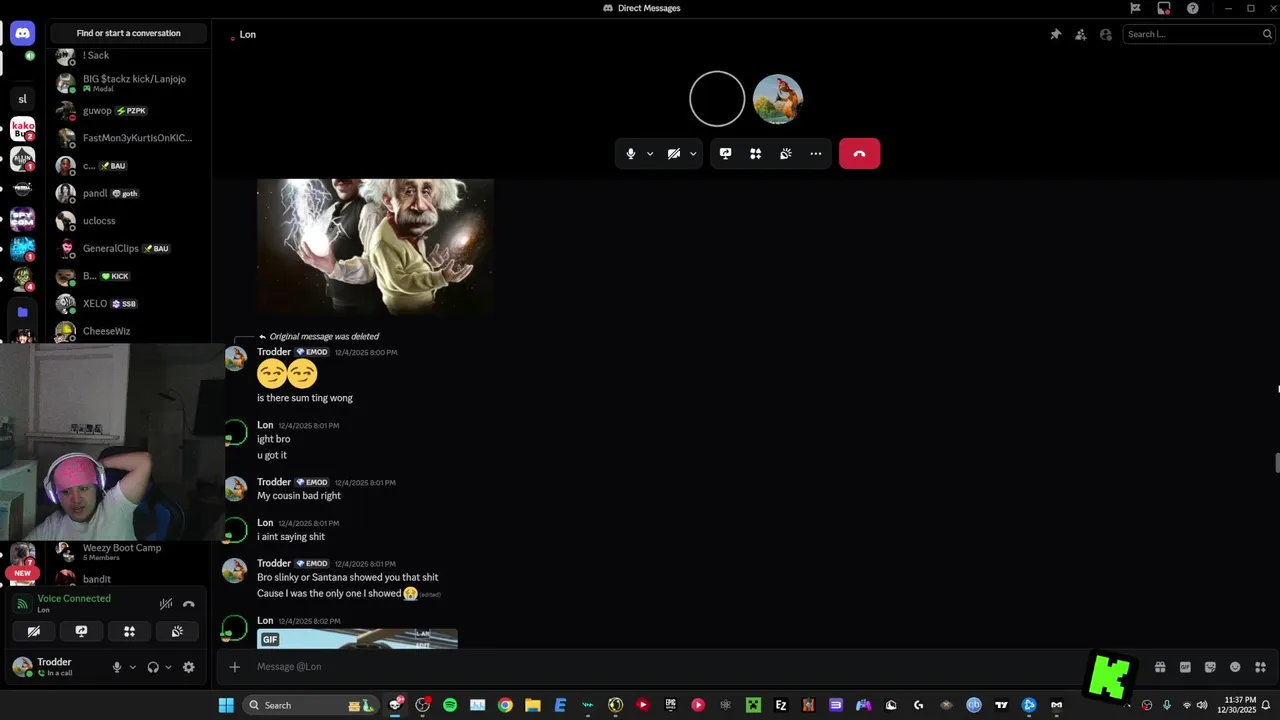This screenshot has width=1280, height=720.
Task: Expand mic options beside user panel microphone
Action: click(x=132, y=667)
